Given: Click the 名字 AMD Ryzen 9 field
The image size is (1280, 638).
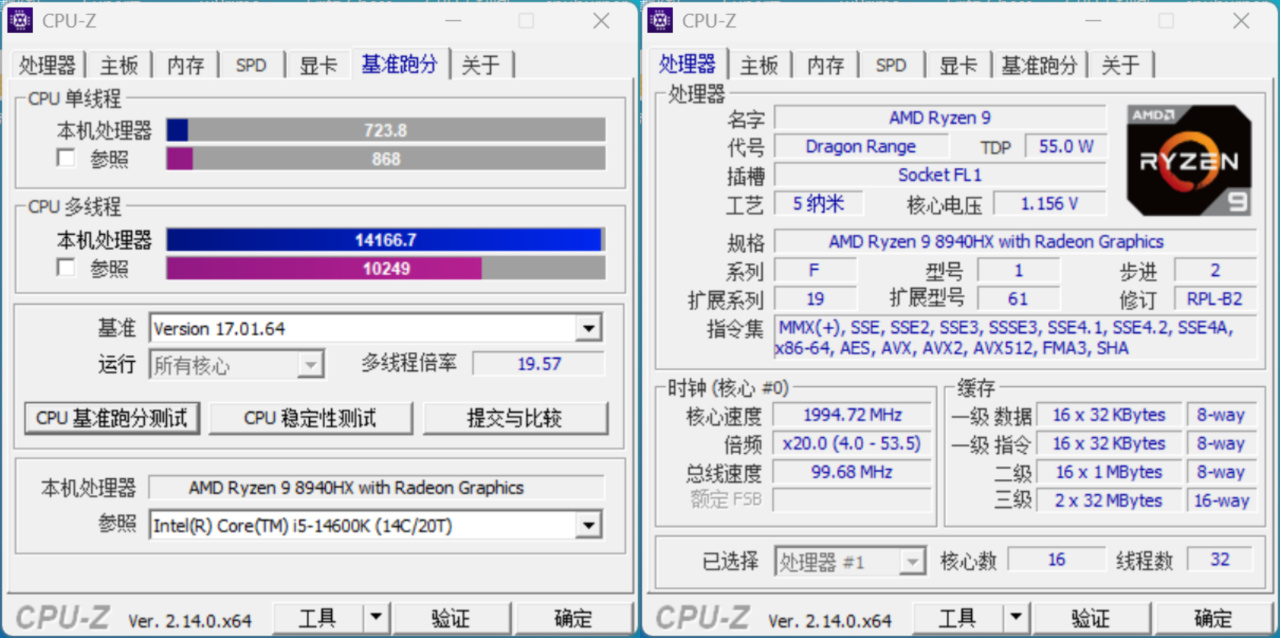Looking at the screenshot, I should tap(940, 118).
